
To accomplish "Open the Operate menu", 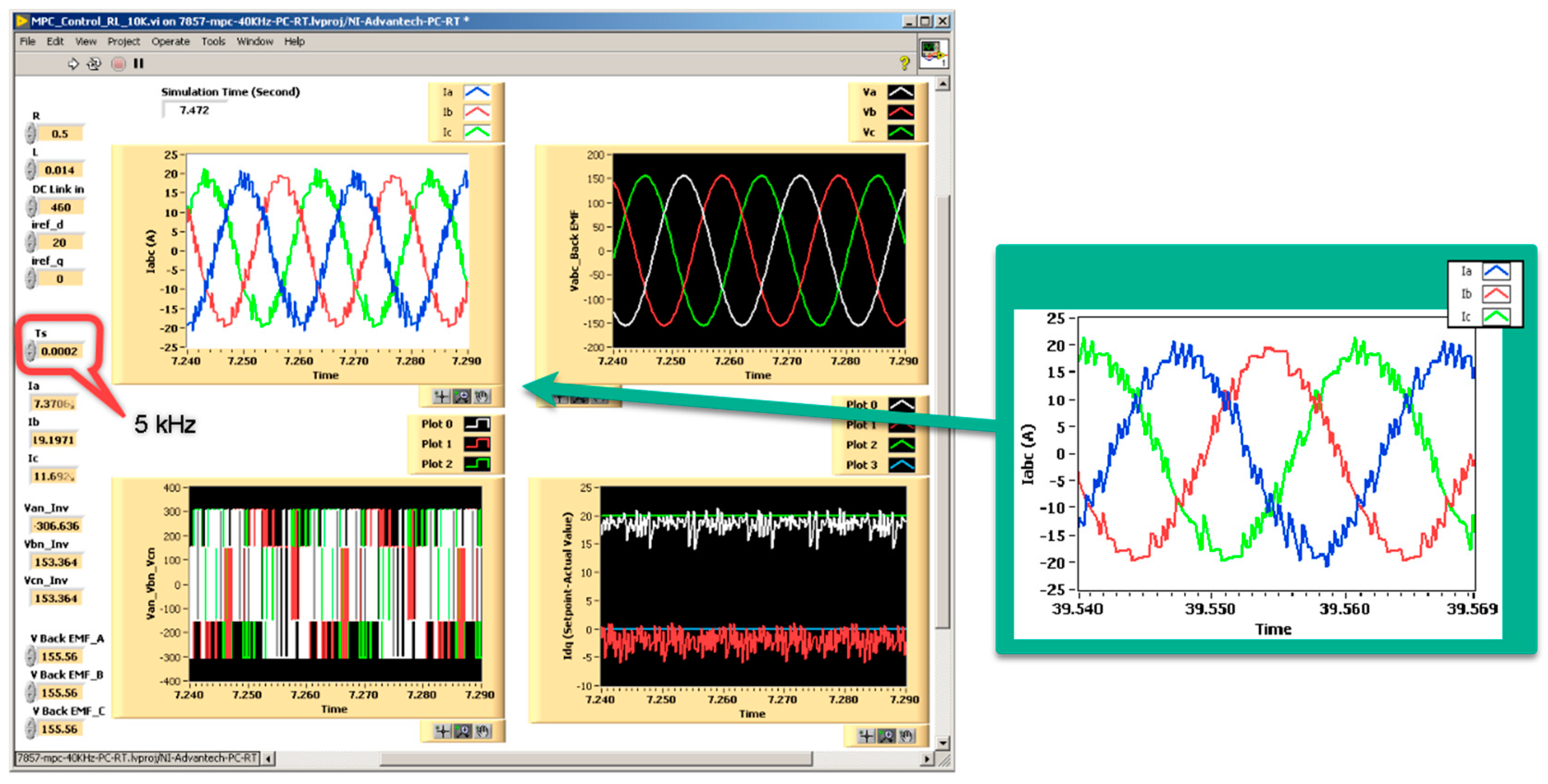I will click(171, 42).
